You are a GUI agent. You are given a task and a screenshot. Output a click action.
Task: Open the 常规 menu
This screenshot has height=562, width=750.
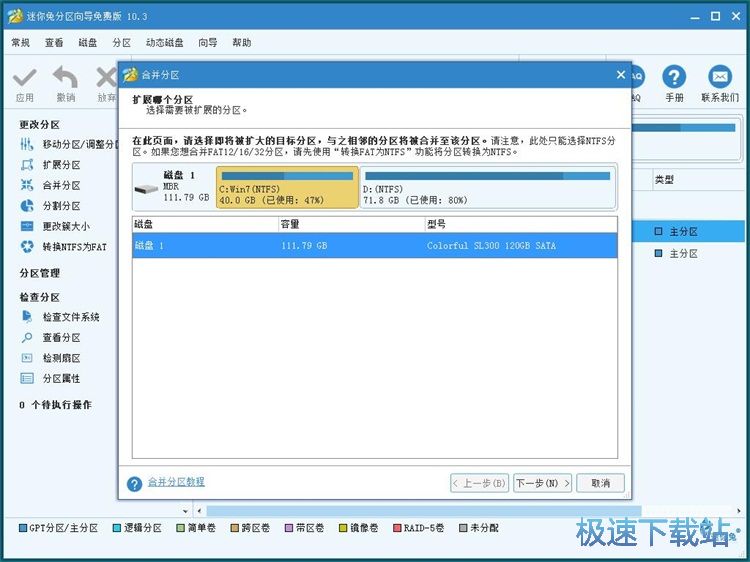[21, 43]
